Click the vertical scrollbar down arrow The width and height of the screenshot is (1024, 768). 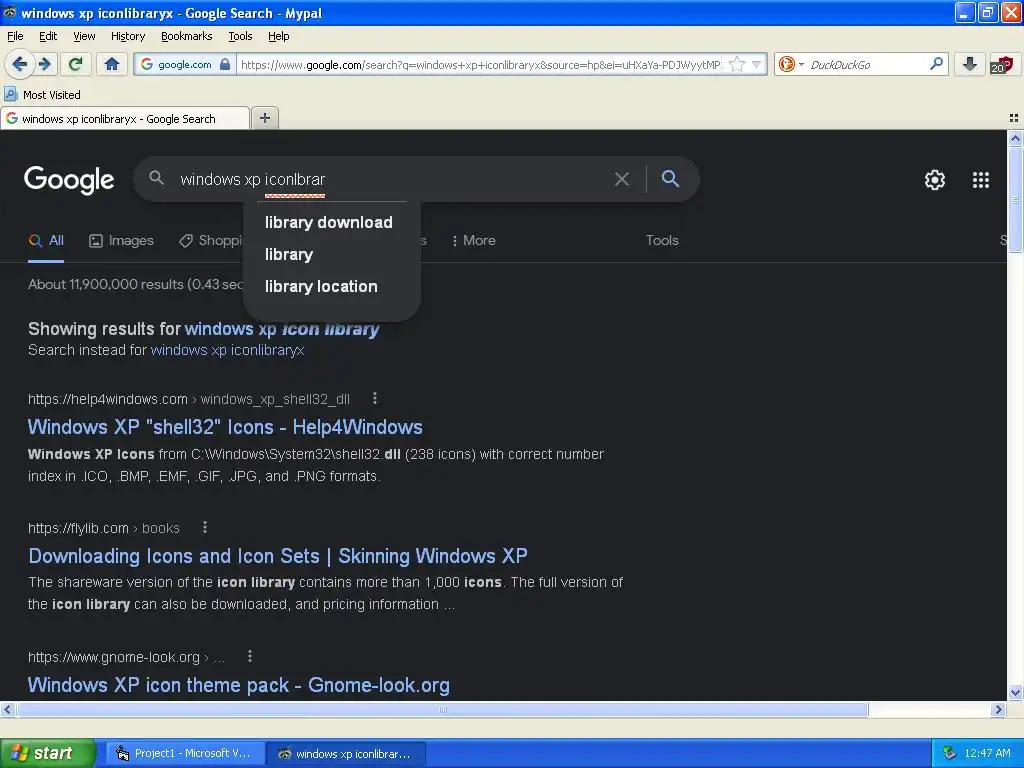pyautogui.click(x=1015, y=692)
